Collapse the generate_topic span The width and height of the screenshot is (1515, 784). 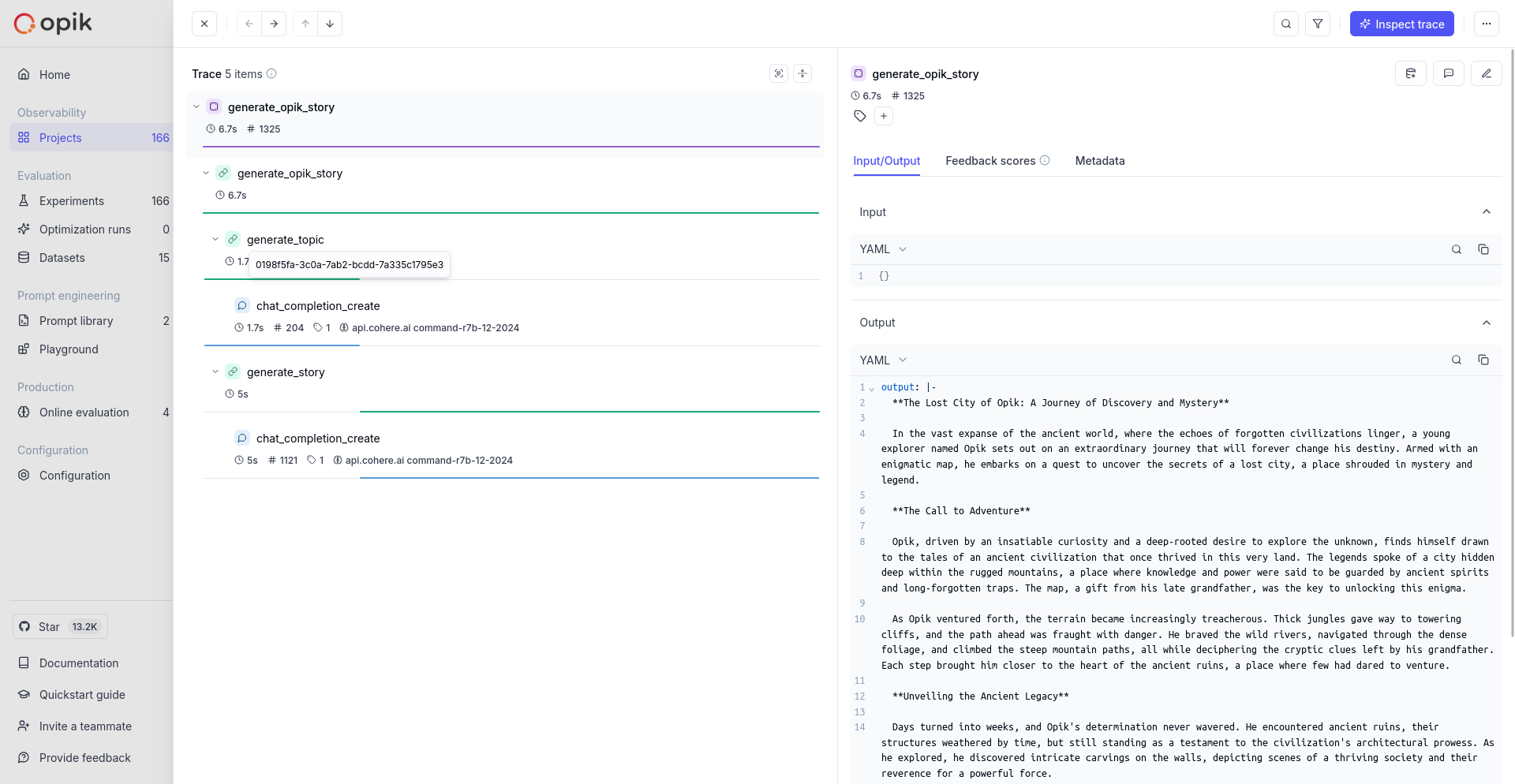[x=215, y=239]
